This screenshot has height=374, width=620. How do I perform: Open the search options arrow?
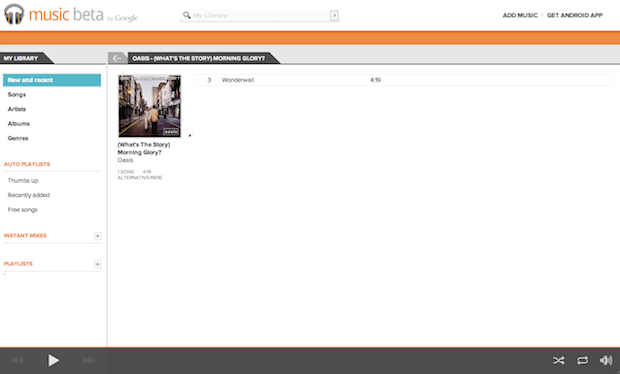(x=334, y=15)
